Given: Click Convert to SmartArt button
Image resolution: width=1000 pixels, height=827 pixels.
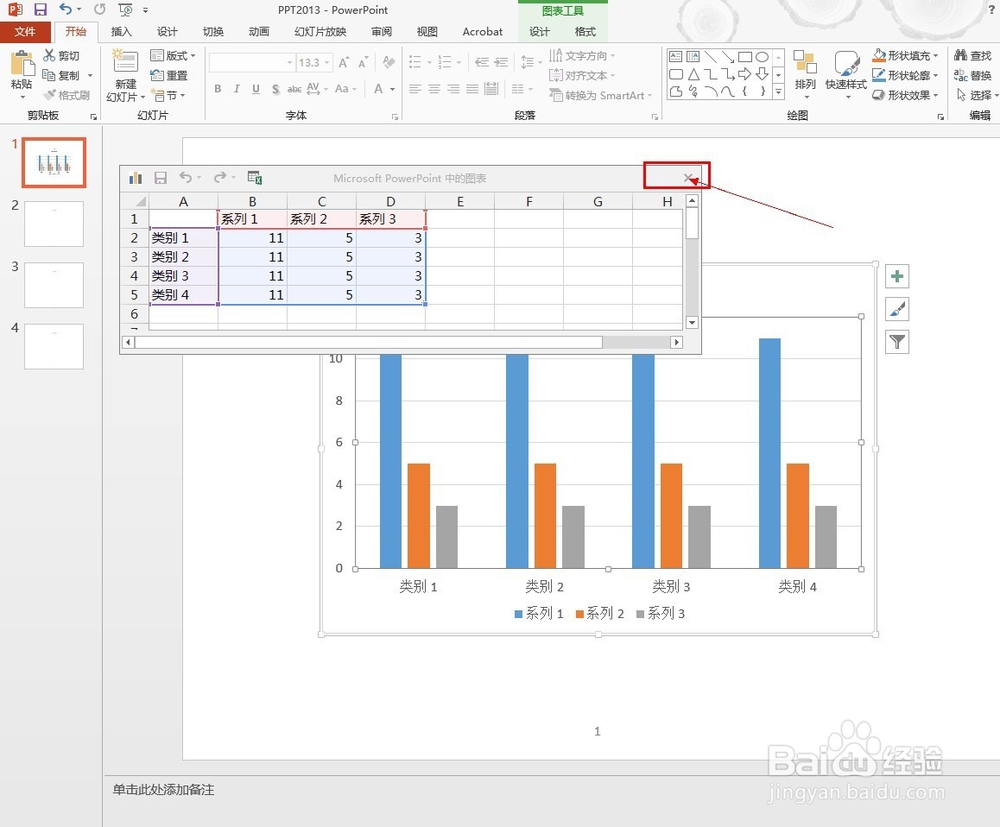Looking at the screenshot, I should [600, 95].
